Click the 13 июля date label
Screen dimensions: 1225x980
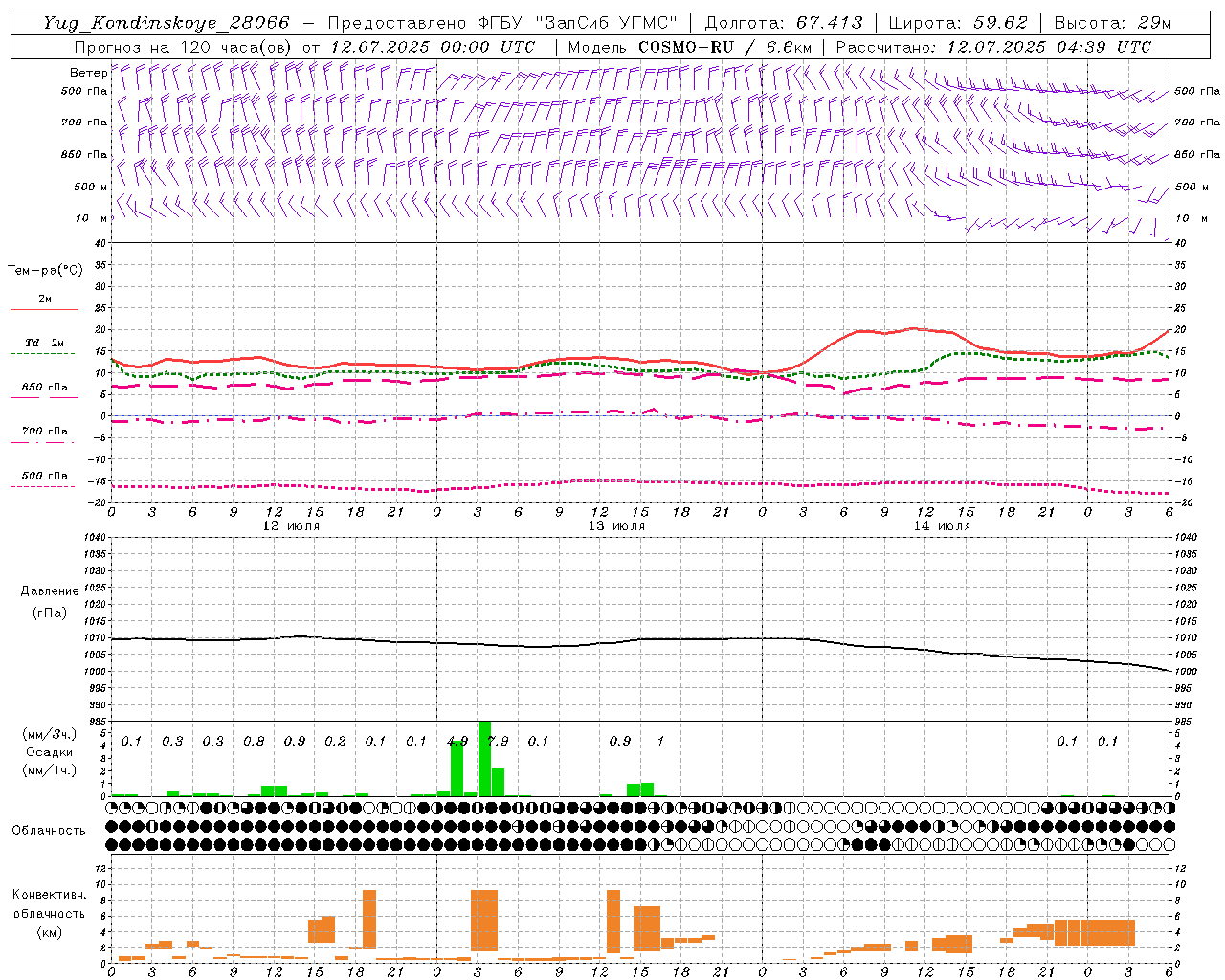[x=616, y=526]
